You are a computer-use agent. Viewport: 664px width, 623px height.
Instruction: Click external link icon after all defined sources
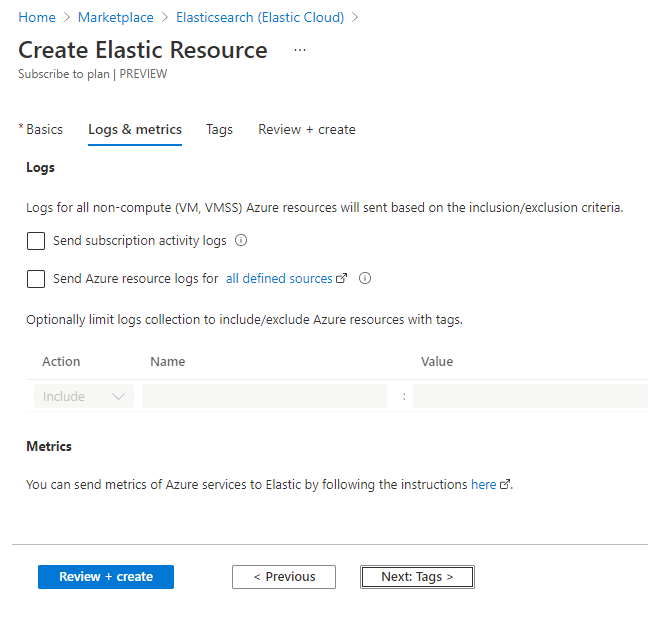[342, 279]
